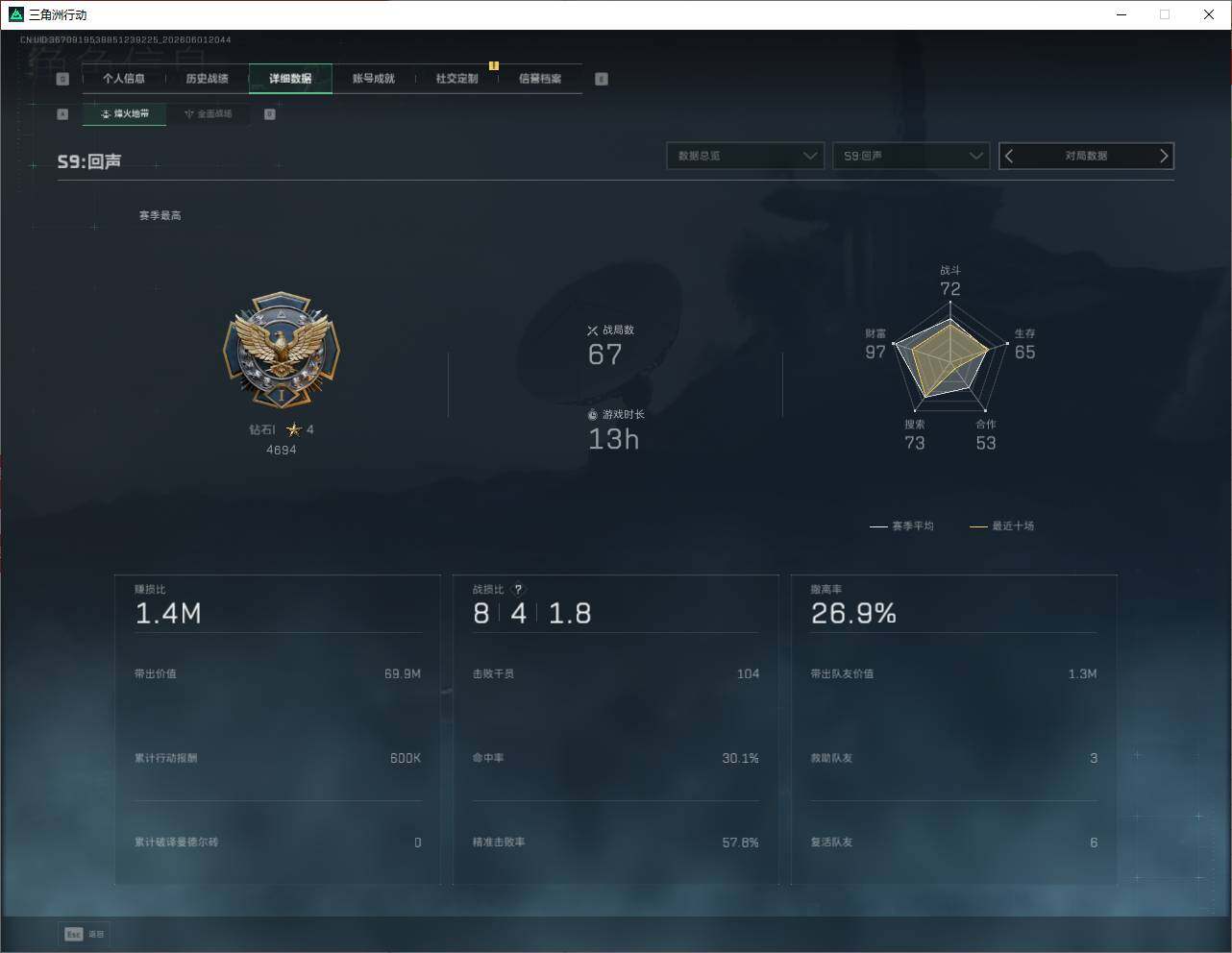Click the clock icon beside 游戏时长
Viewport: 1232px width, 953px height.
click(x=593, y=415)
